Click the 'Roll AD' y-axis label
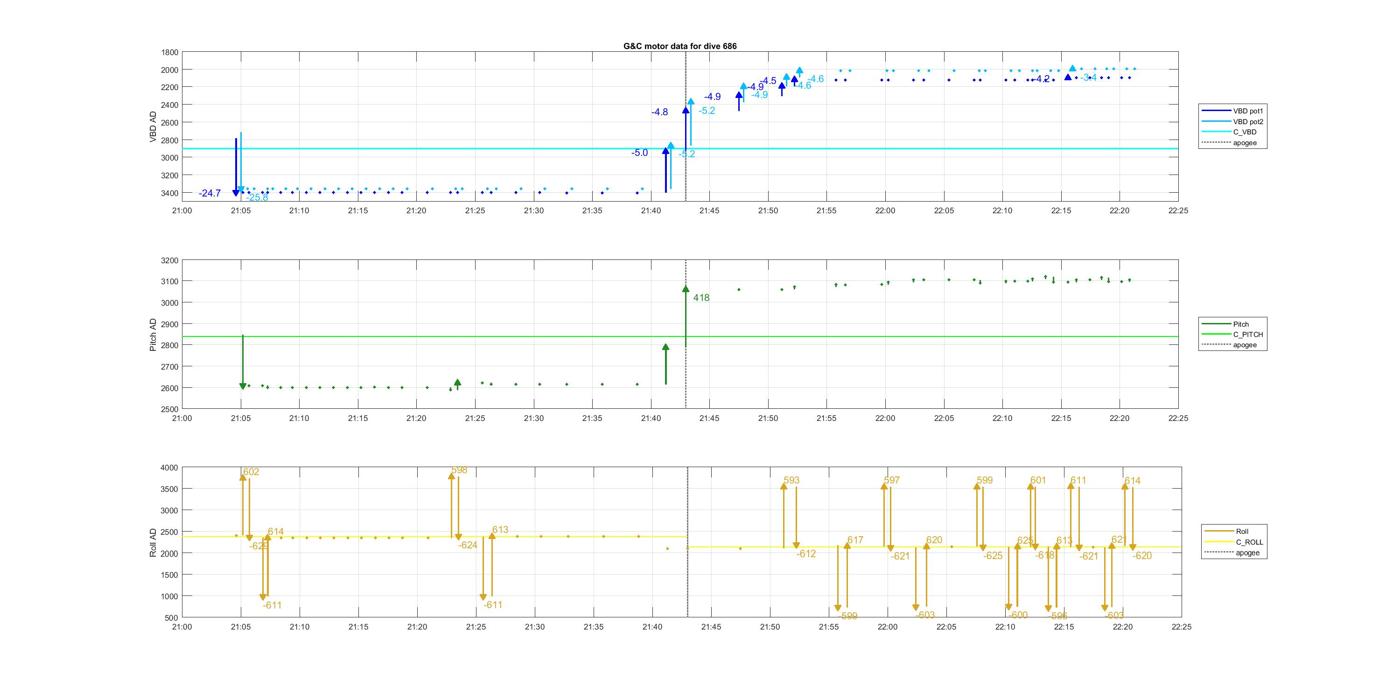The width and height of the screenshot is (1400, 693). pyautogui.click(x=153, y=541)
